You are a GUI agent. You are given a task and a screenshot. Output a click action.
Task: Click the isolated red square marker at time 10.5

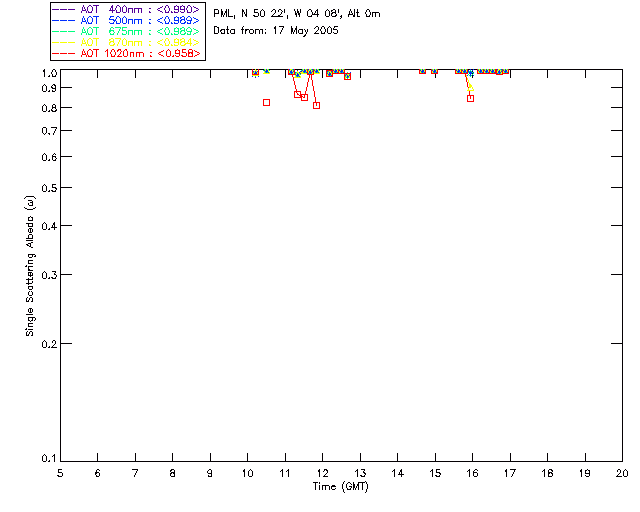coord(267,102)
